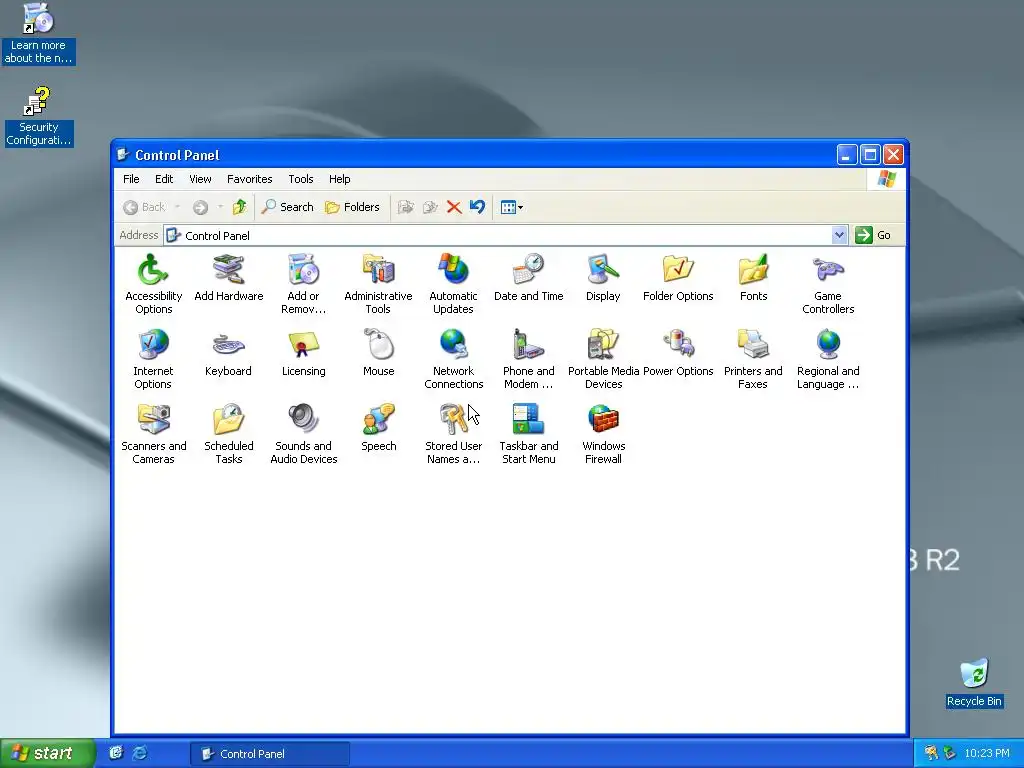This screenshot has height=768, width=1024.
Task: Open the View menu
Action: (x=200, y=179)
